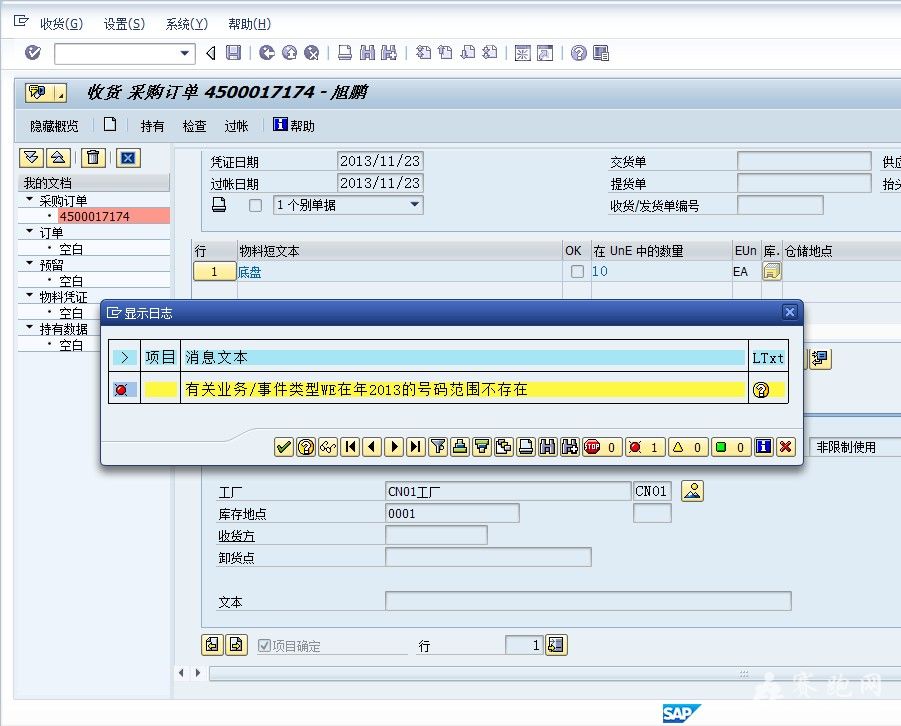Click the Collapse all nodes icon in the overview panel
Screen dimensions: 901x726
(58, 158)
